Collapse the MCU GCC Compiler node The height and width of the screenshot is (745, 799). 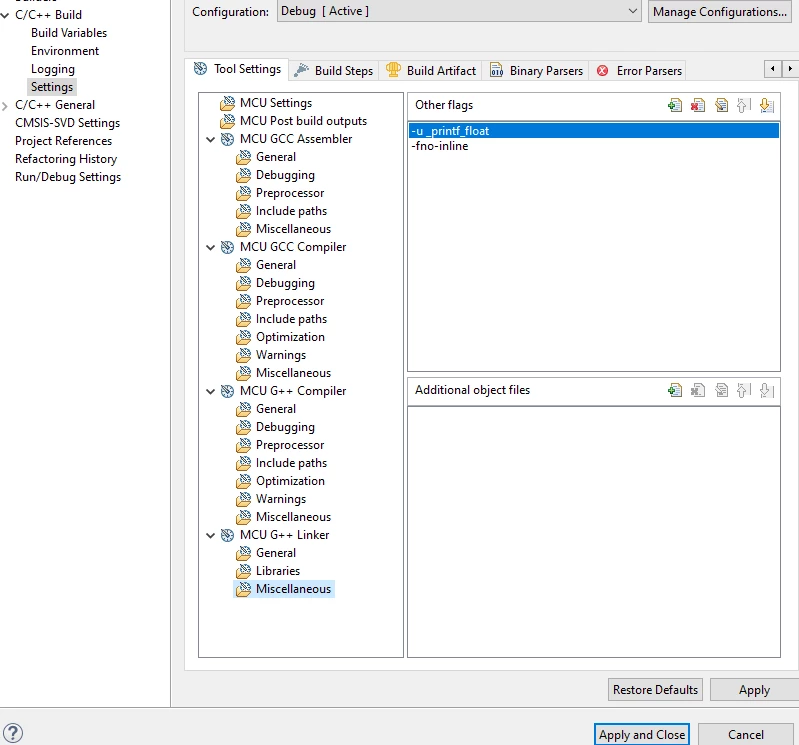coord(210,247)
